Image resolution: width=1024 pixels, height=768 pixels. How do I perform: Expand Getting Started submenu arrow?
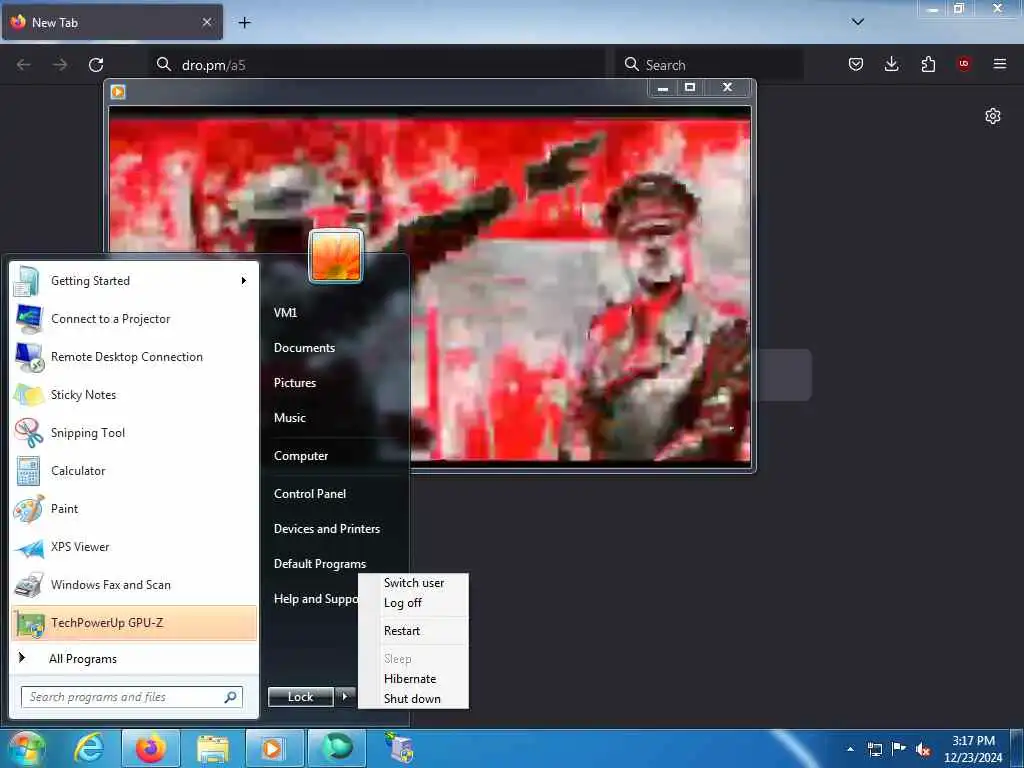click(x=244, y=281)
